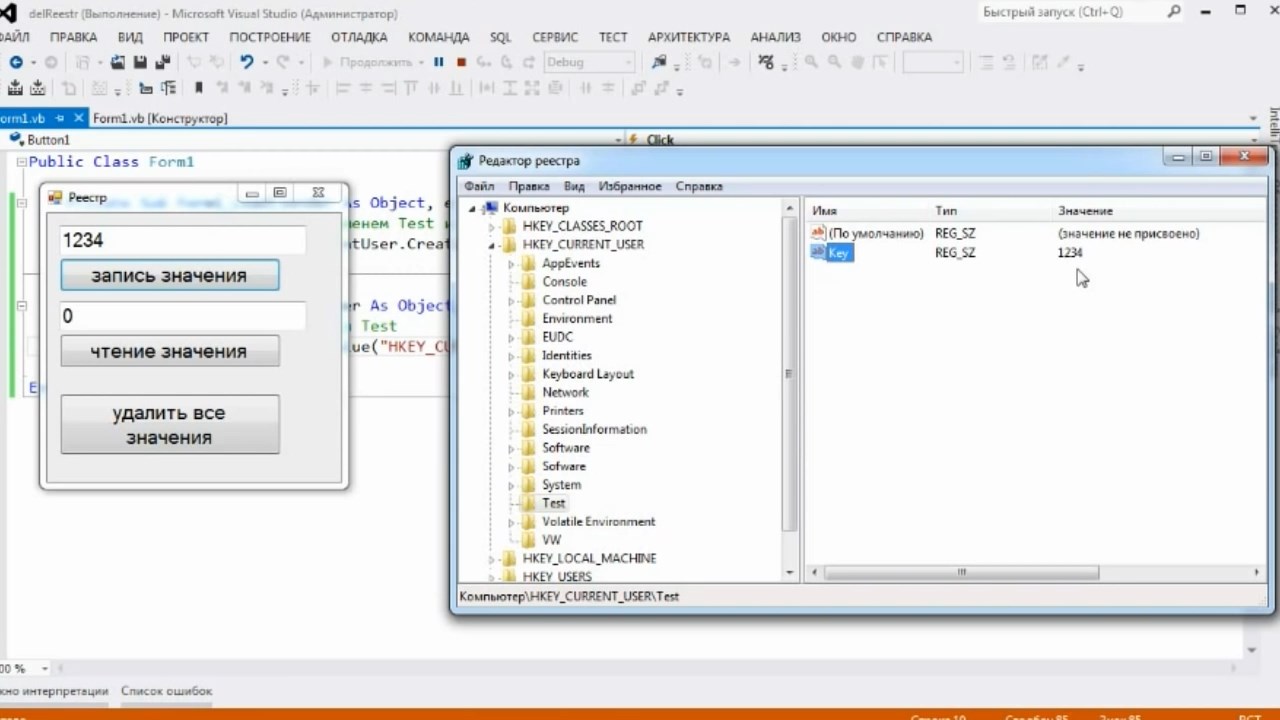Screen dimensions: 1280x720
Task: Open Список ошибок panel tab
Action: tap(167, 690)
